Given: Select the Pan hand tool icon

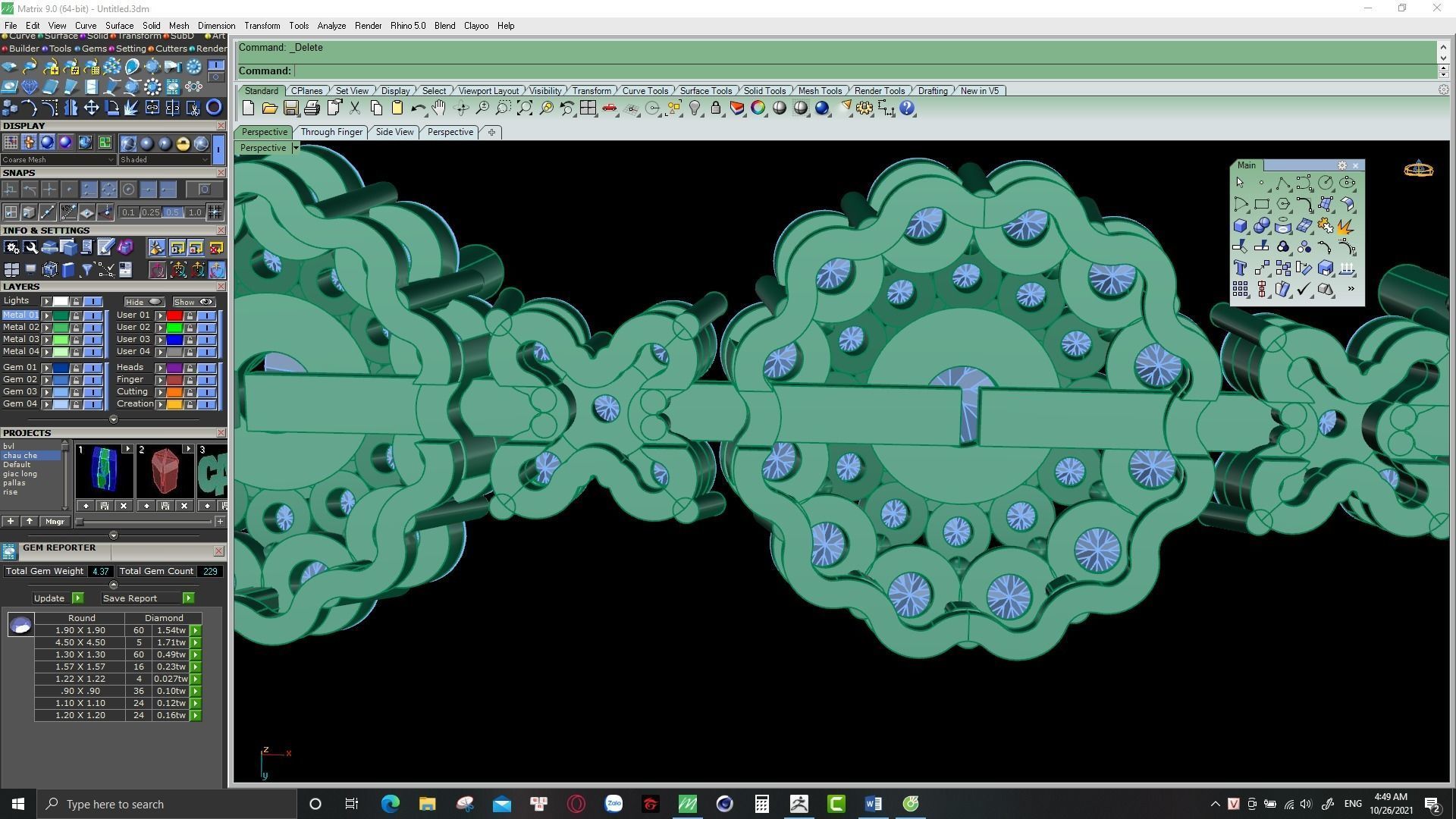Looking at the screenshot, I should [x=439, y=108].
